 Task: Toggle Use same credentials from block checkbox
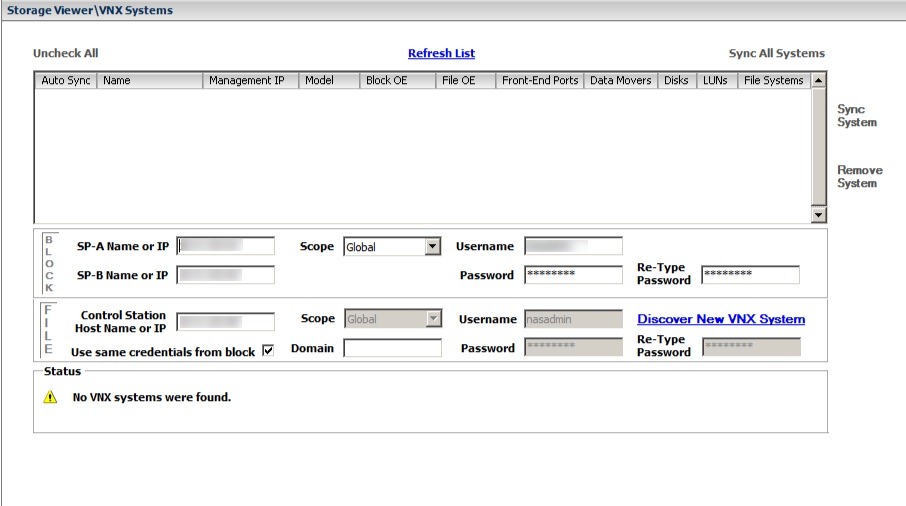coord(267,351)
